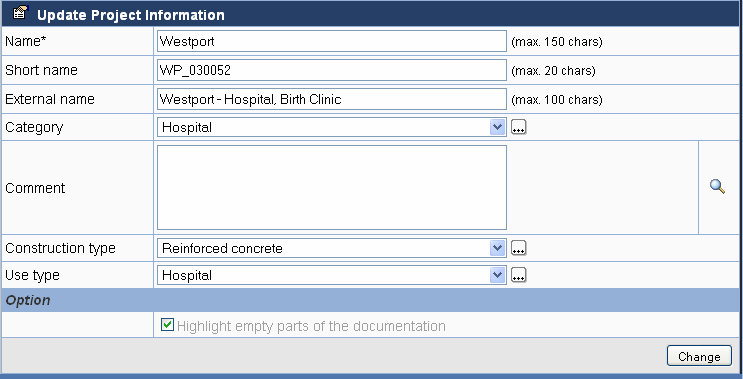Expand the Construction type dropdown

coord(332,248)
